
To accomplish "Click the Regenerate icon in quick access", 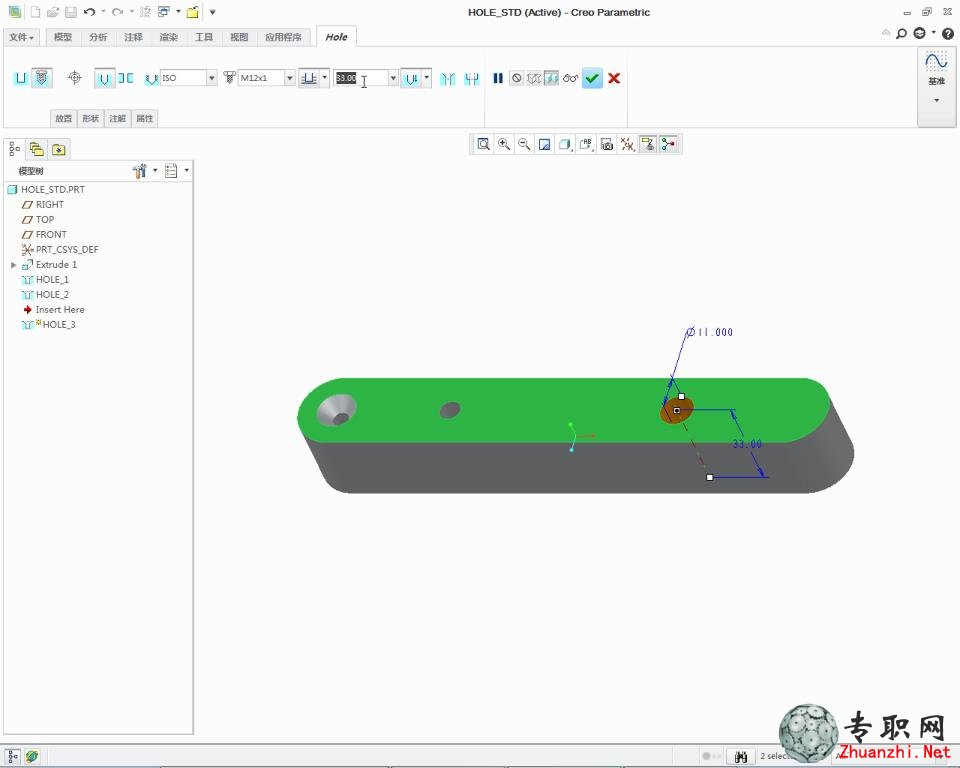I will coord(146,12).
